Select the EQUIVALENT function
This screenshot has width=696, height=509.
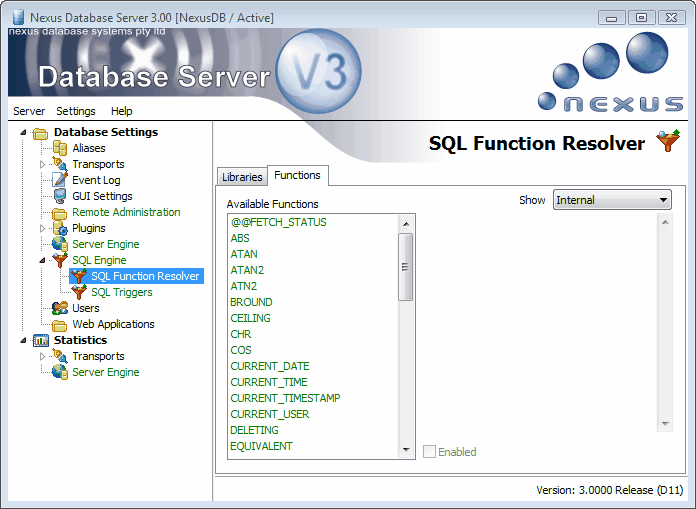[x=261, y=446]
